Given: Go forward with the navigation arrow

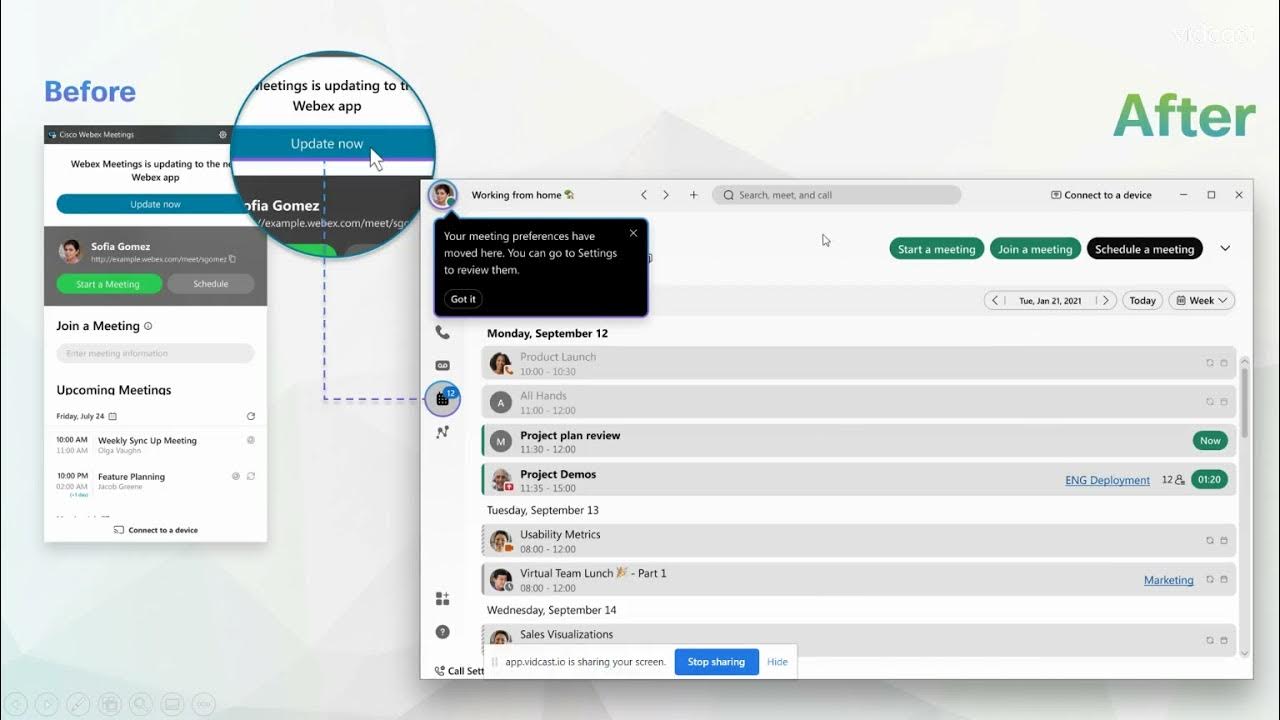Looking at the screenshot, I should click(666, 195).
